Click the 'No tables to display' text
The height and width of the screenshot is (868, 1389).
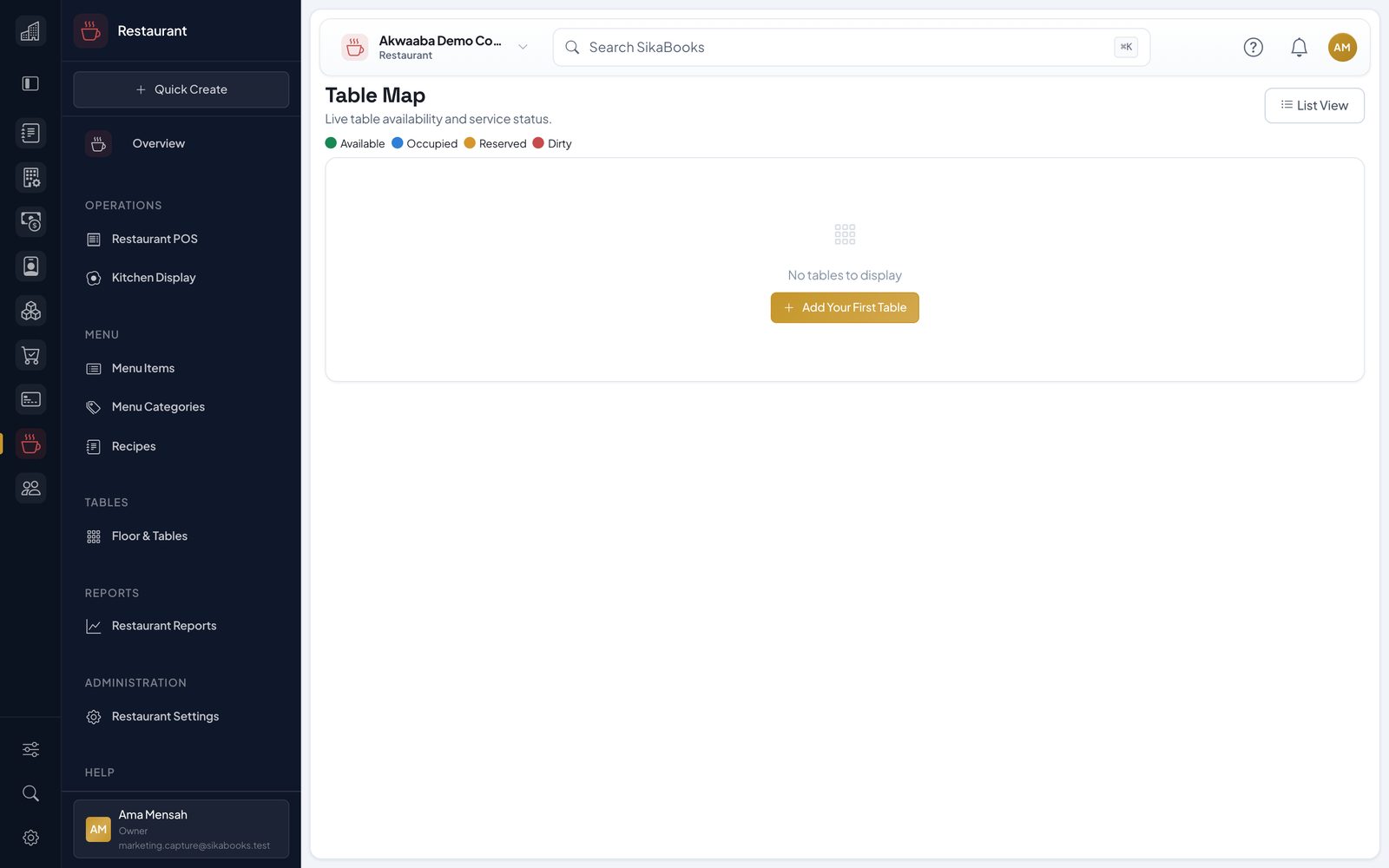(845, 275)
